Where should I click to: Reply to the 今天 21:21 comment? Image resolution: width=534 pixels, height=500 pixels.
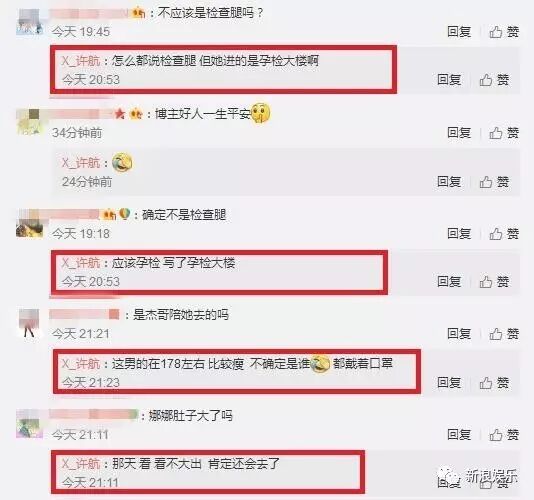459,333
